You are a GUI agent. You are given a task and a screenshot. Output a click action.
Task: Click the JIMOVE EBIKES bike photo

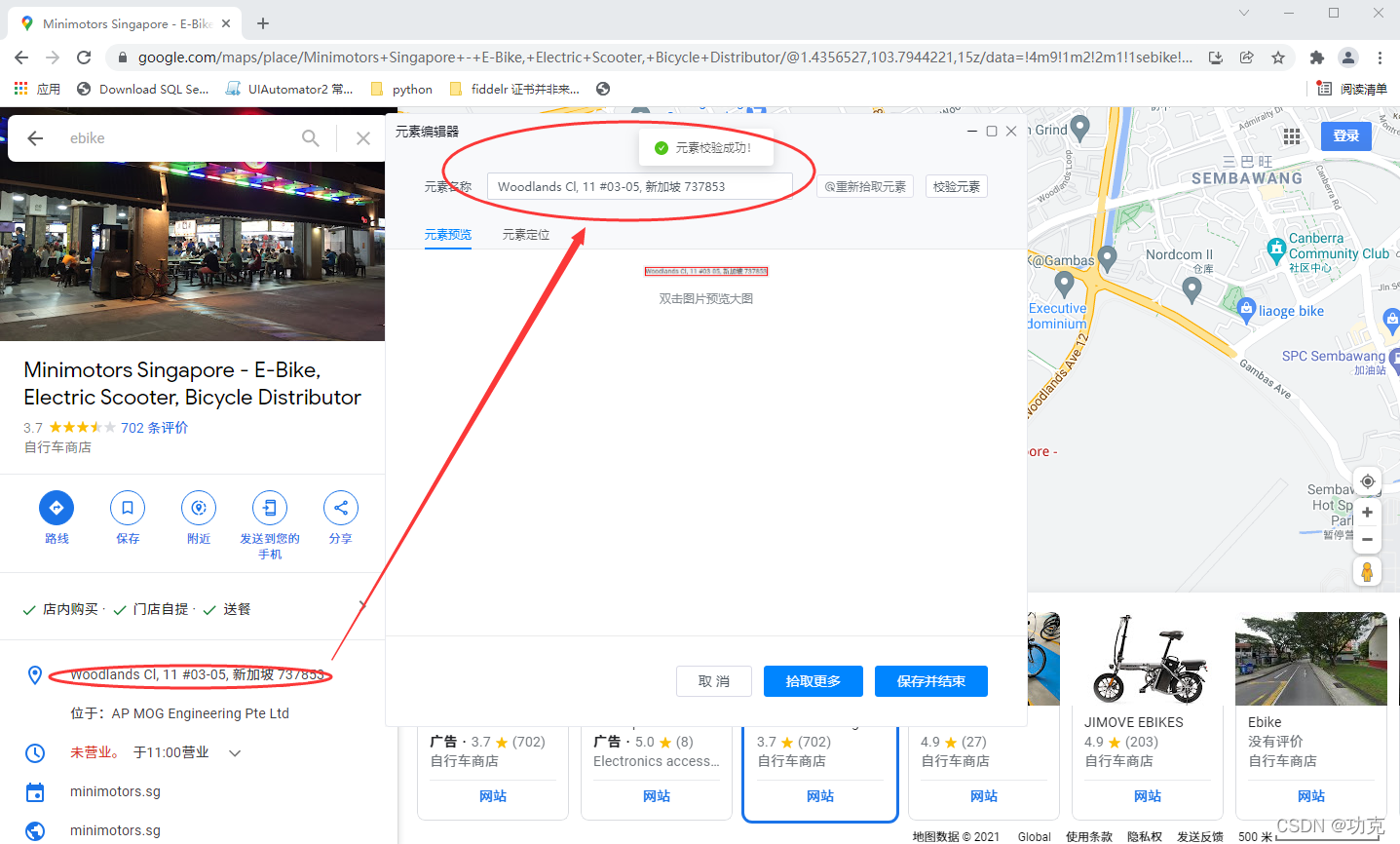[x=1148, y=659]
